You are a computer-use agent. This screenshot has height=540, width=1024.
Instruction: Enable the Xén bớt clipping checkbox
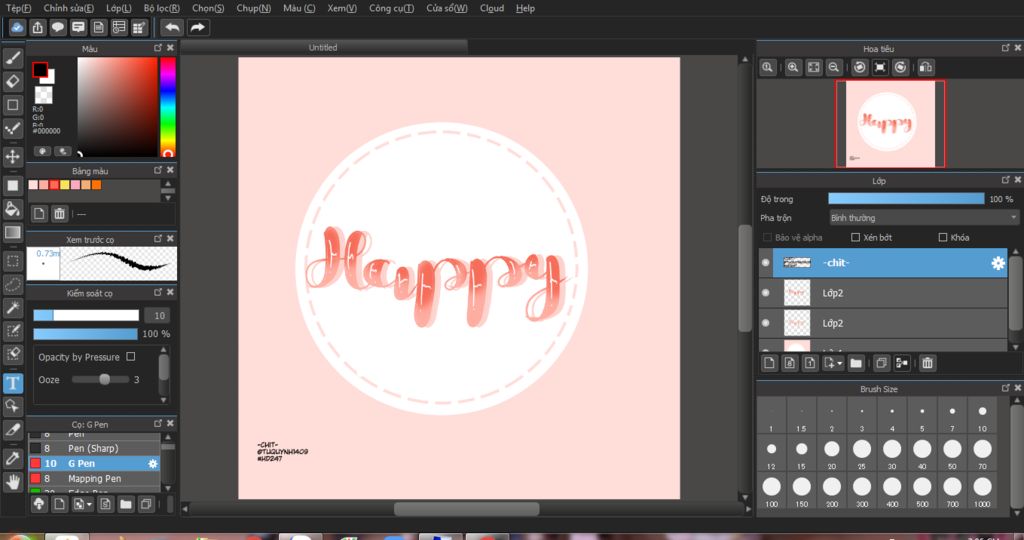tap(856, 238)
